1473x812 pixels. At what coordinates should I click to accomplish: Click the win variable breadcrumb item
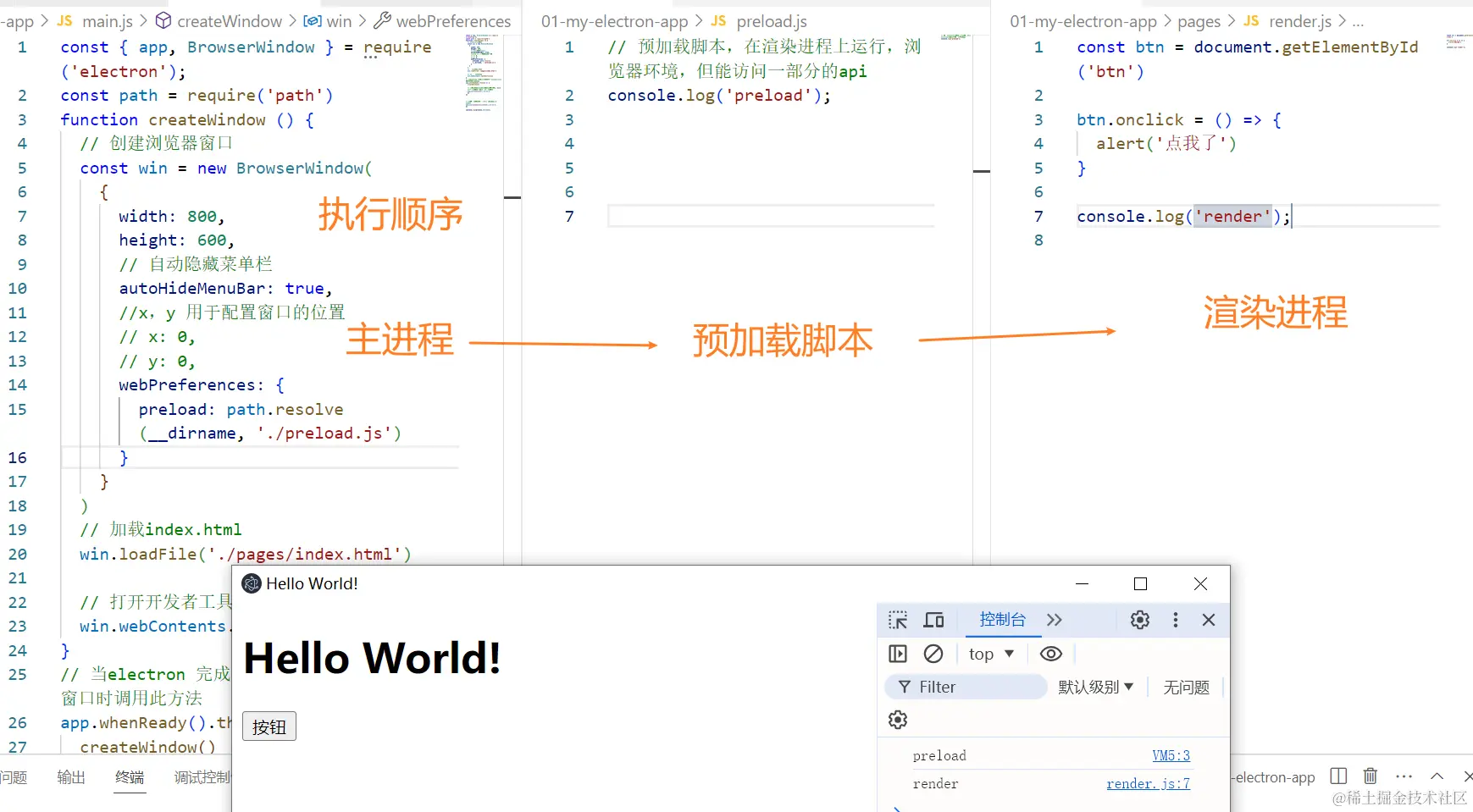click(328, 21)
